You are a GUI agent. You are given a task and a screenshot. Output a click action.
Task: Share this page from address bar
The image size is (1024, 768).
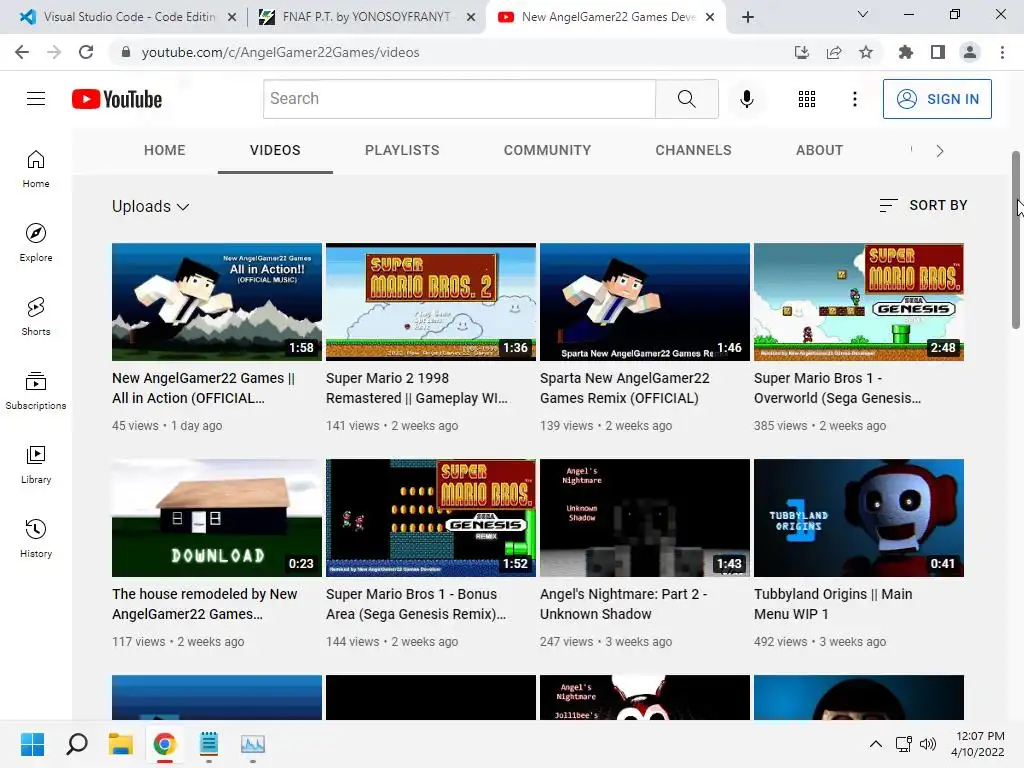click(834, 52)
